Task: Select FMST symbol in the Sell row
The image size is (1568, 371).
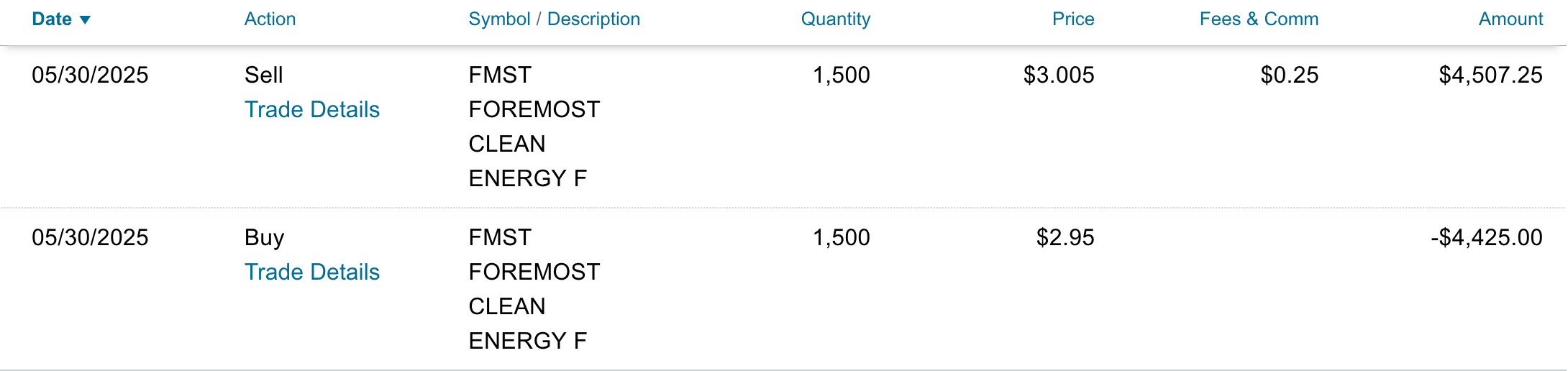Action: [500, 75]
